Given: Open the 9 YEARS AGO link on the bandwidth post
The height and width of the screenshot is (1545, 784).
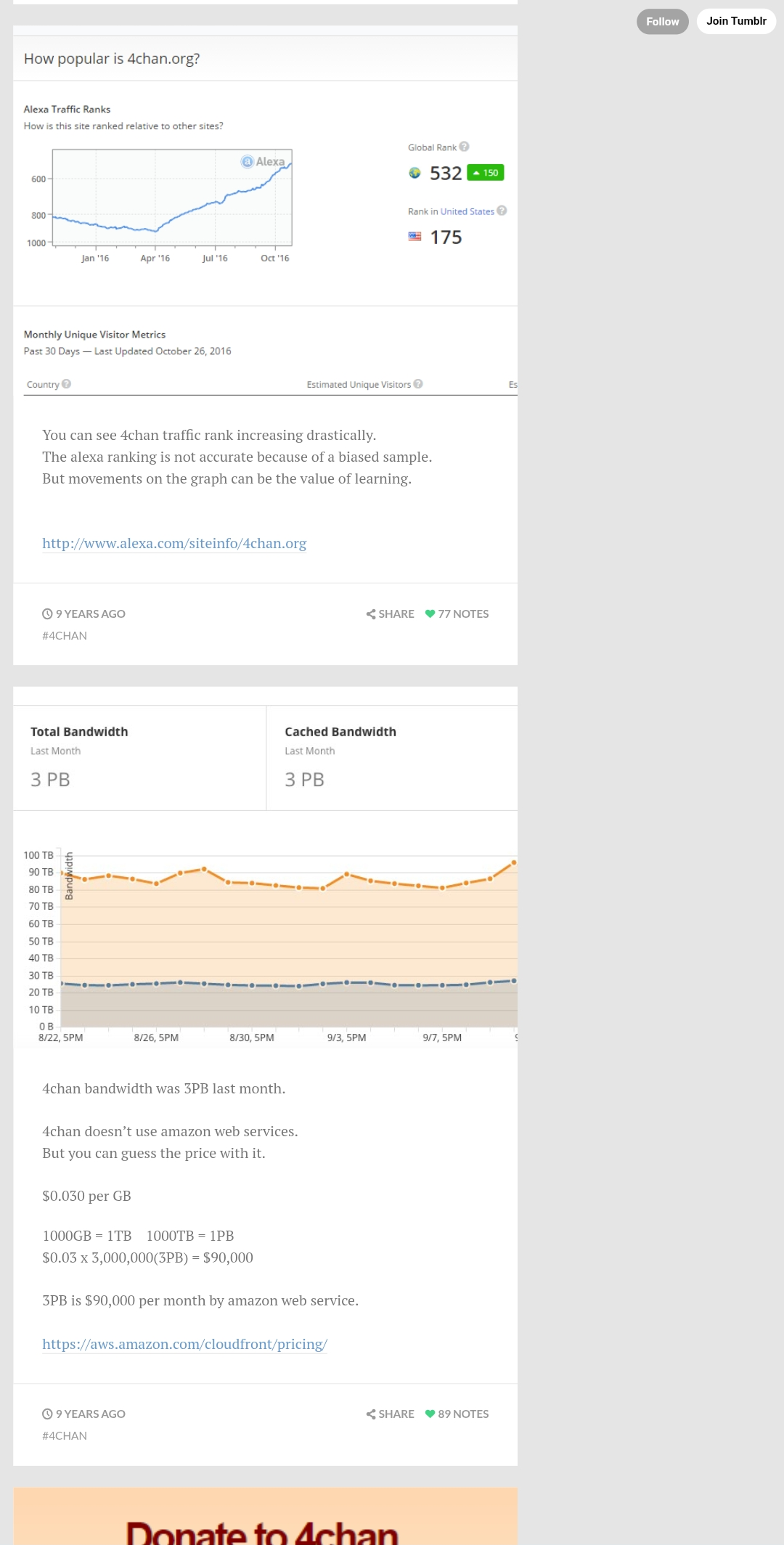Looking at the screenshot, I should (84, 1414).
